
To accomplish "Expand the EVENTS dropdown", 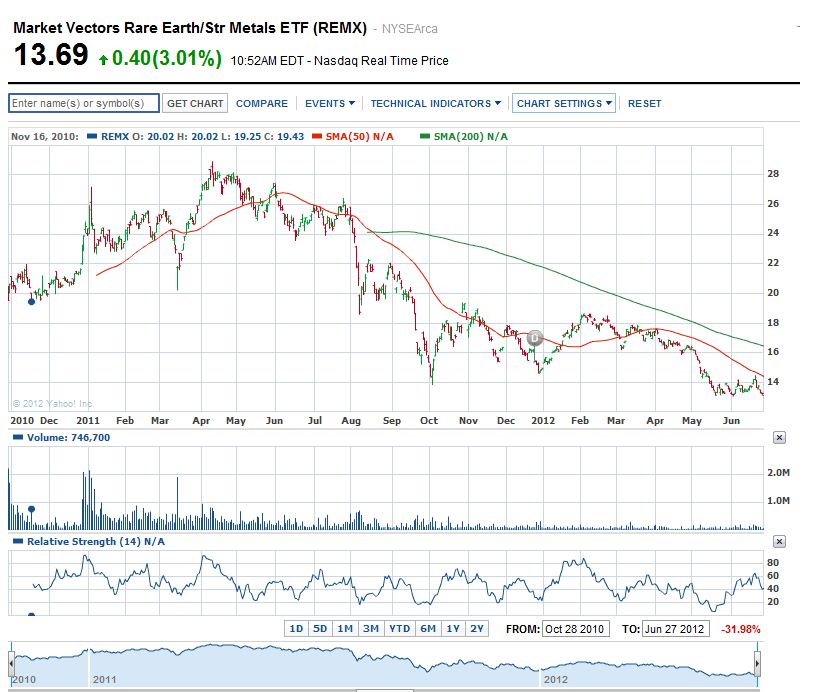I will pyautogui.click(x=330, y=103).
